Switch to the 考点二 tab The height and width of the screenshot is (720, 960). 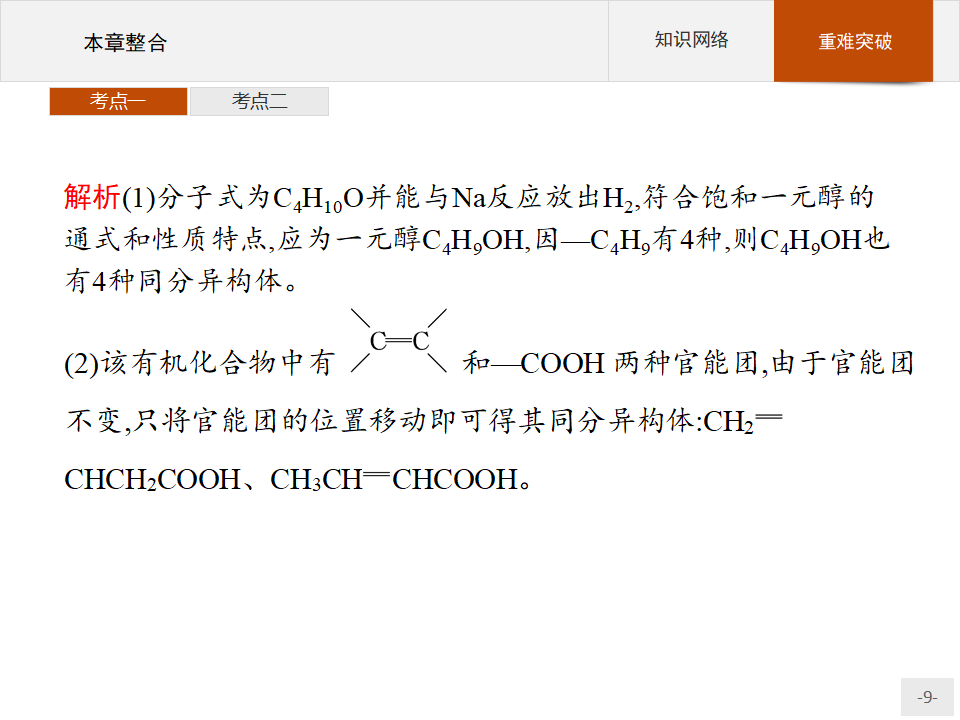pyautogui.click(x=260, y=101)
